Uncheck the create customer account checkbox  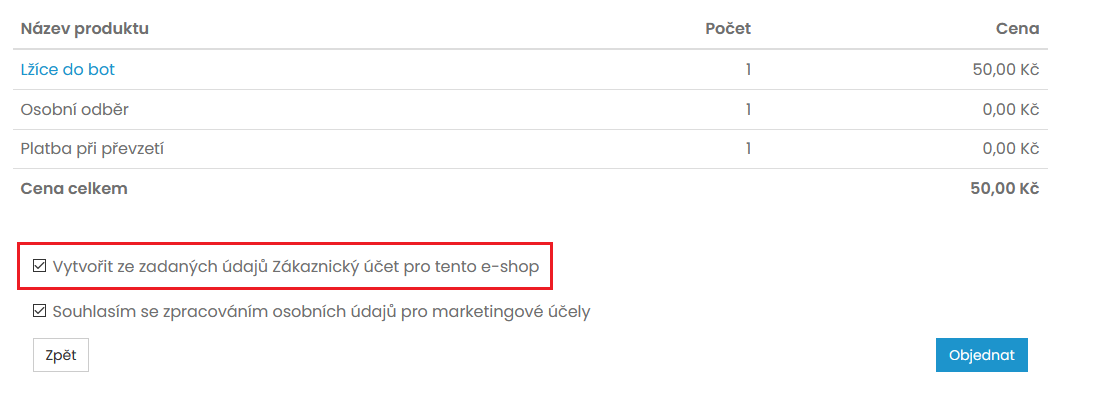coord(40,267)
